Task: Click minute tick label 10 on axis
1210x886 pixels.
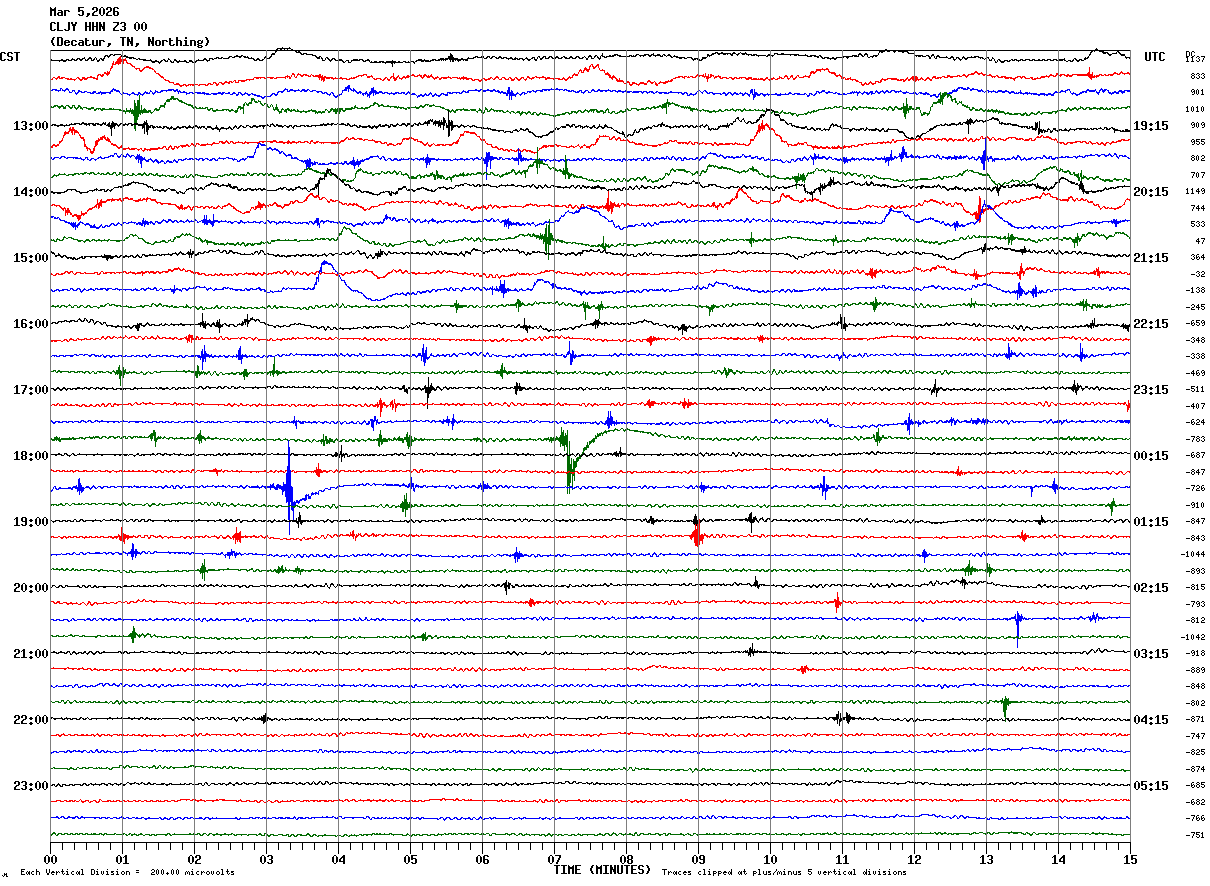Action: 770,859
